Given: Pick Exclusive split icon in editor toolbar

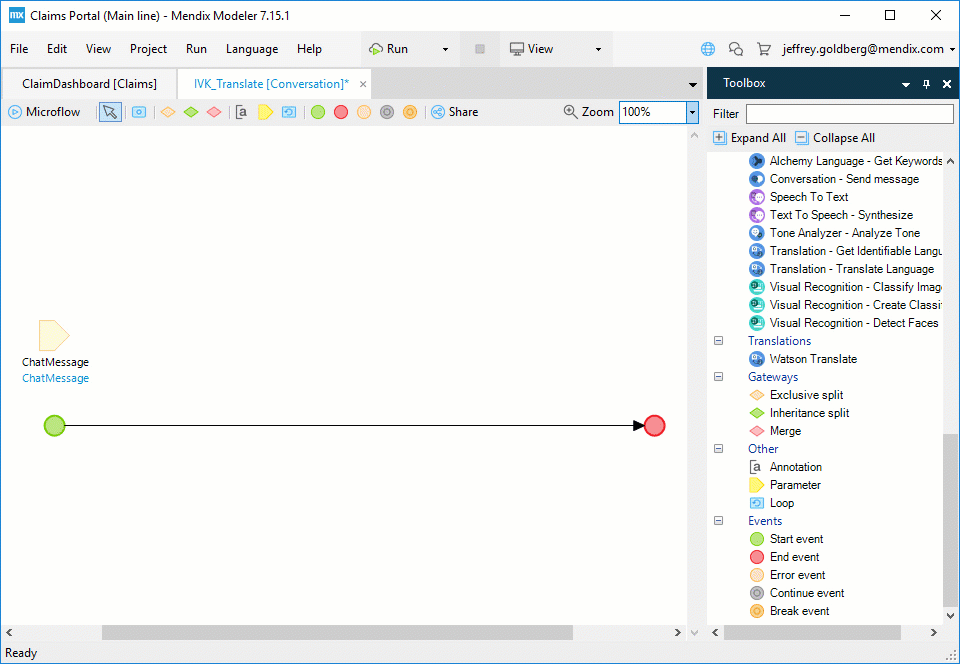Looking at the screenshot, I should [x=168, y=112].
